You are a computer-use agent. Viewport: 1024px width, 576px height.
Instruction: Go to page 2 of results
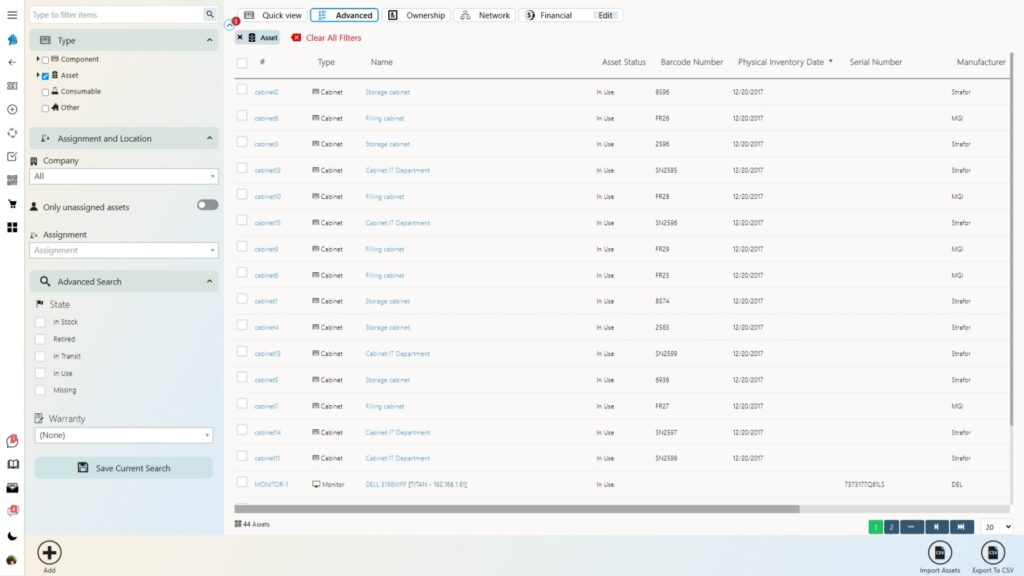pos(892,527)
